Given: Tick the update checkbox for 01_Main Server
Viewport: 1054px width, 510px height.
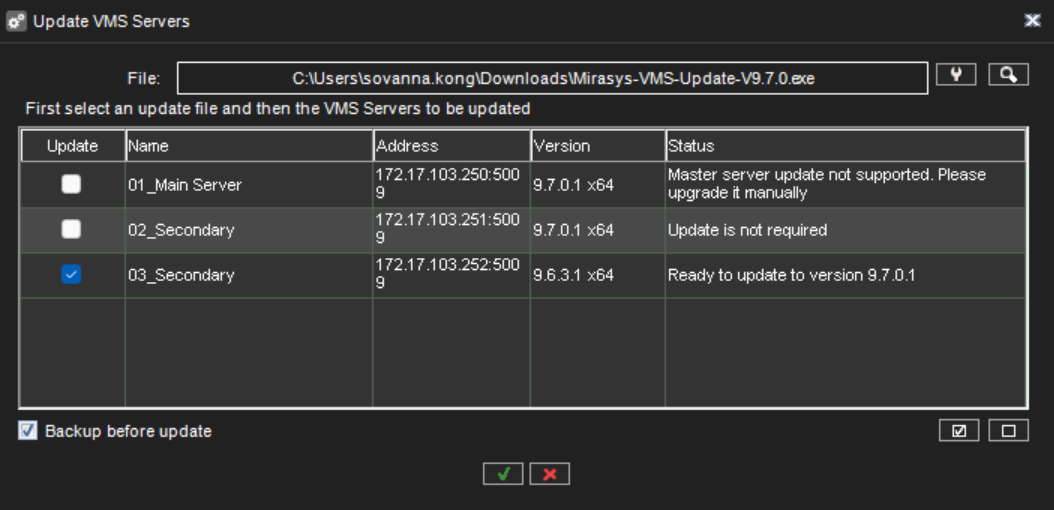Looking at the screenshot, I should click(71, 184).
